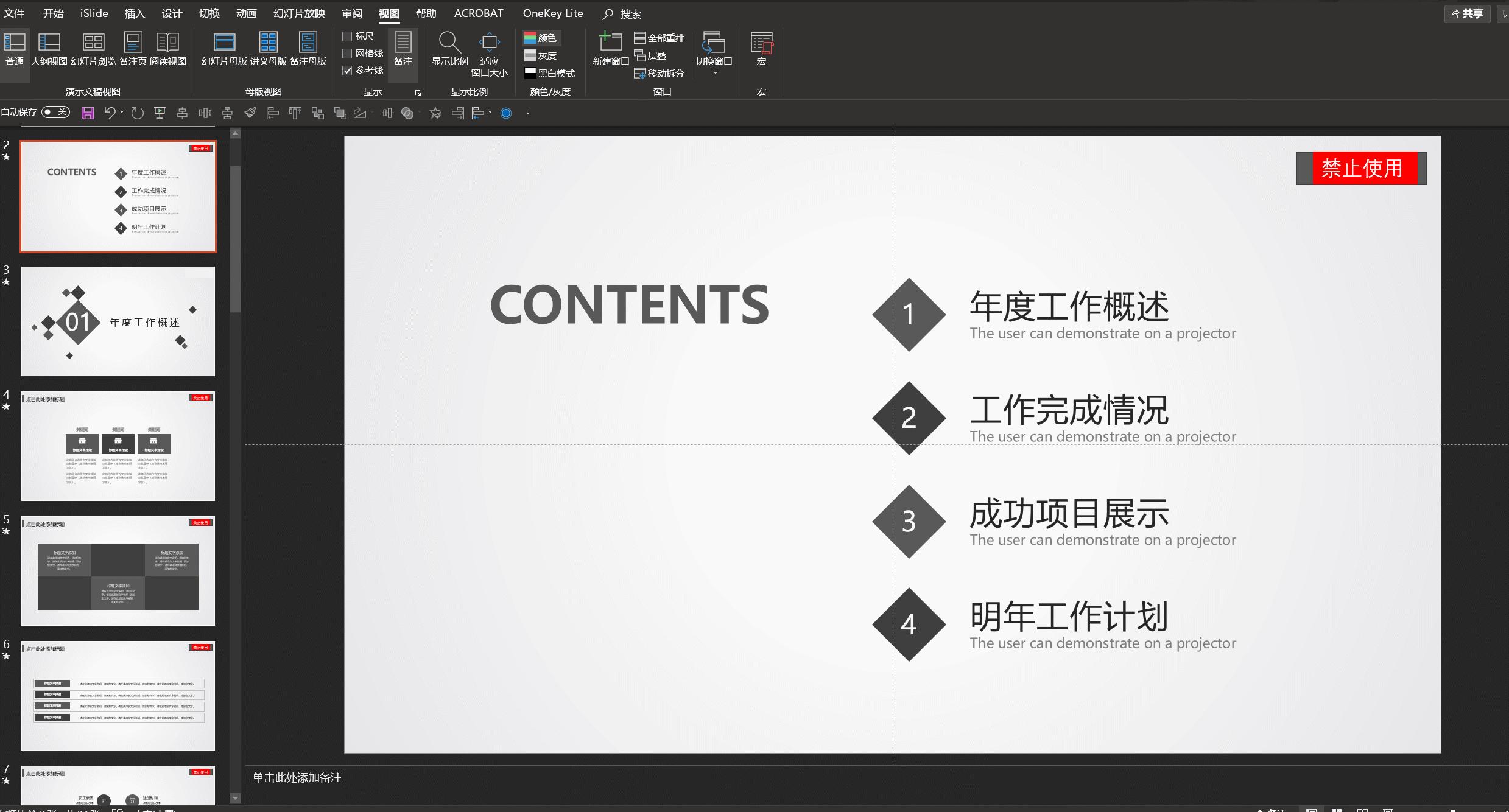Viewport: 1509px width, 812px height.
Task: Click the Zoom magnifier (显示比例) icon
Action: 449,49
